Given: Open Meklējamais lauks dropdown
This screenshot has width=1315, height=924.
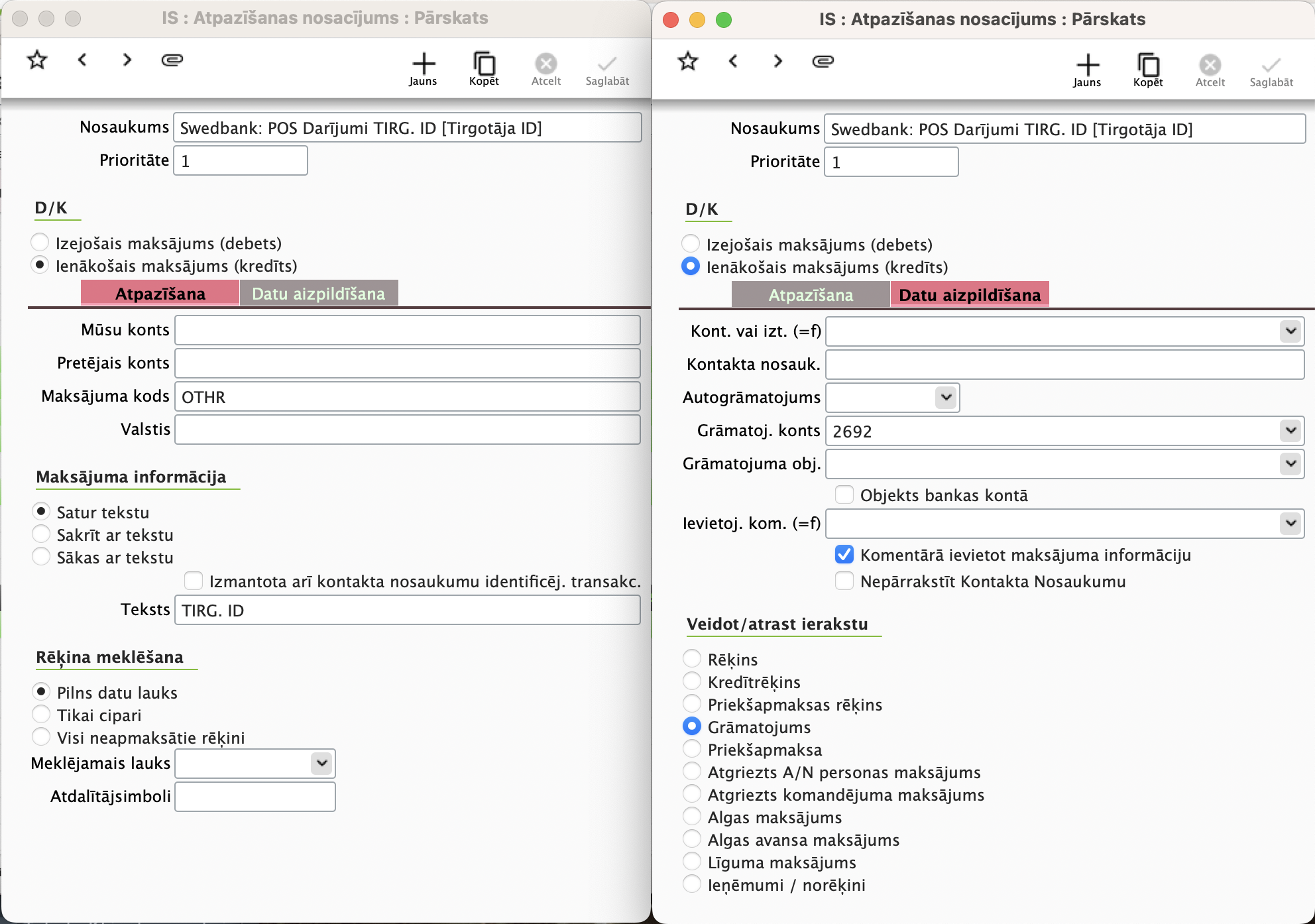Looking at the screenshot, I should [321, 763].
